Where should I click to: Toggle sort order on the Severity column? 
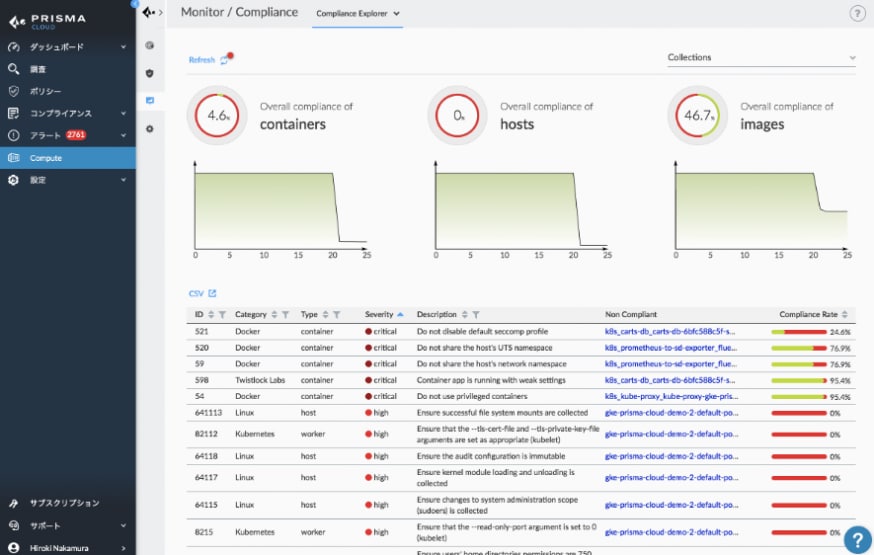[400, 314]
